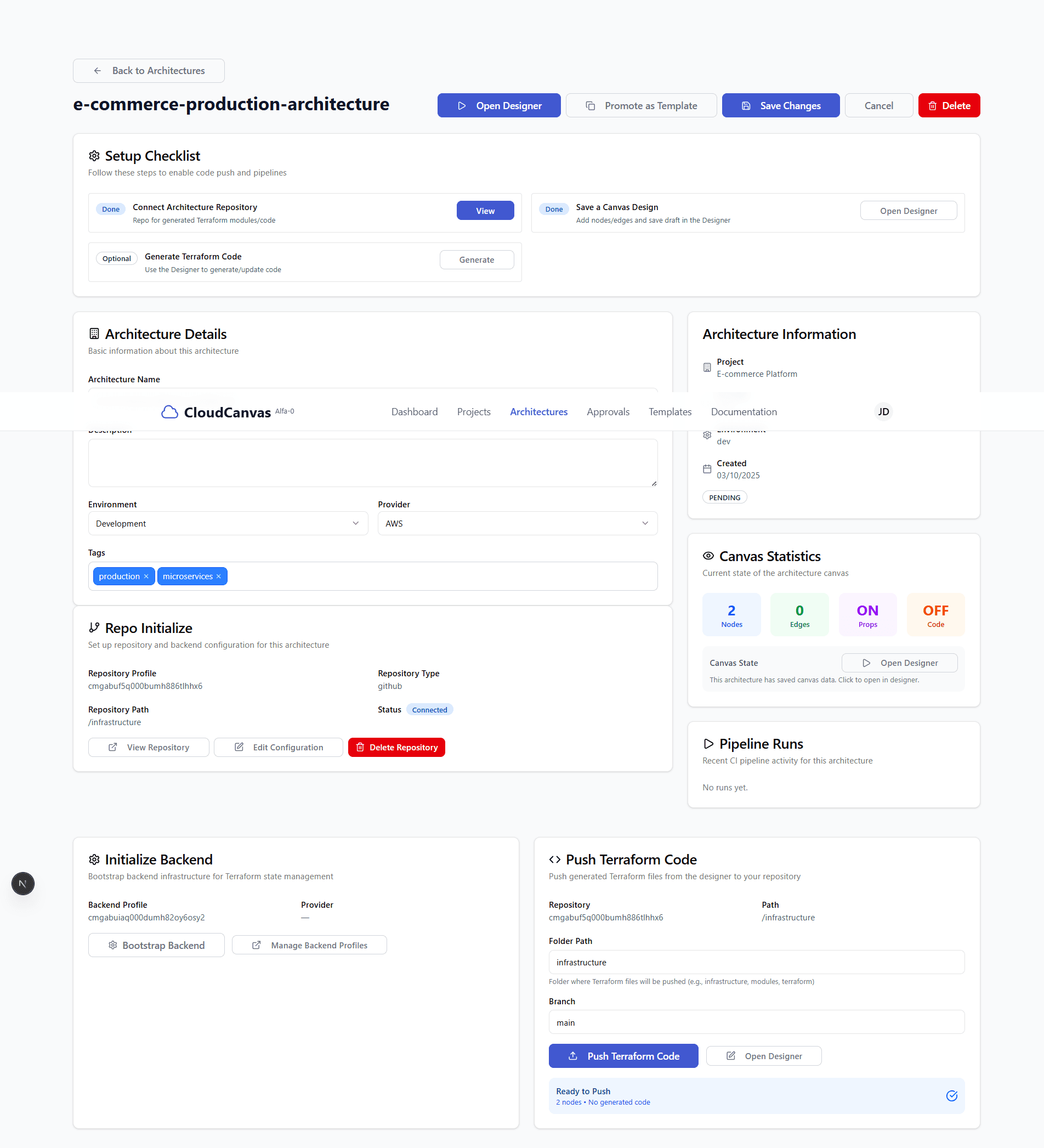Click the calendar icon beside Created date

[x=706, y=468]
